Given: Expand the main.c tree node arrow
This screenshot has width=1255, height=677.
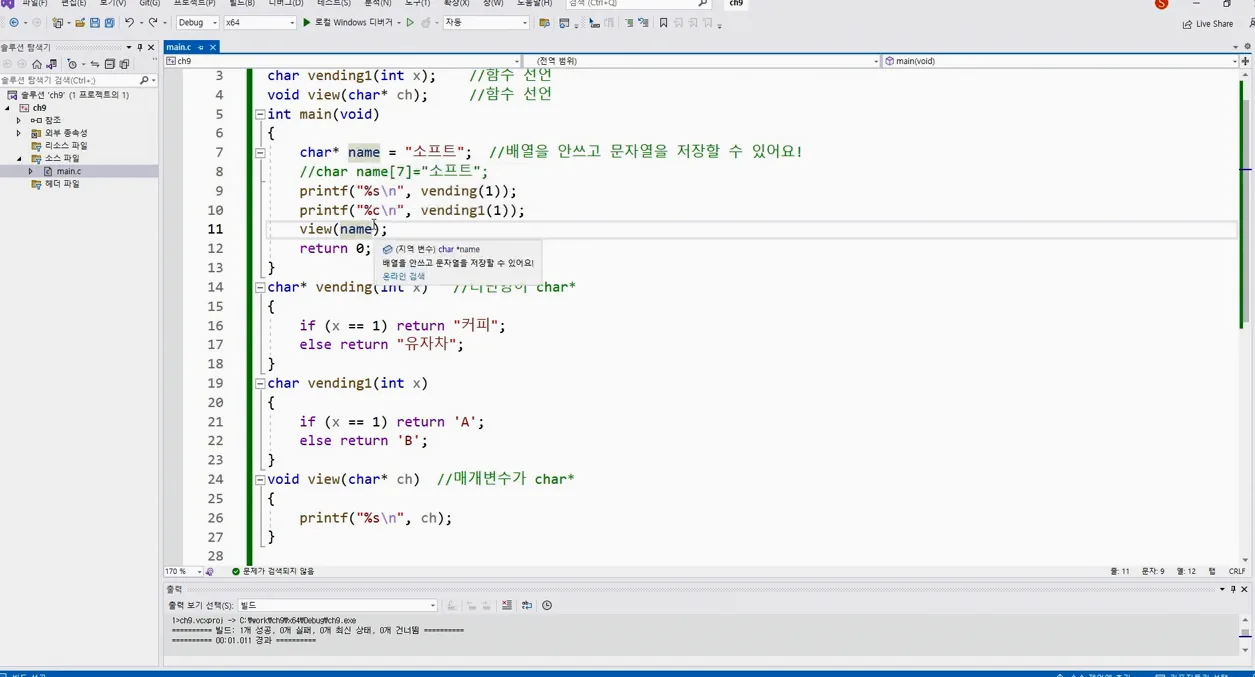Looking at the screenshot, I should [x=30, y=171].
